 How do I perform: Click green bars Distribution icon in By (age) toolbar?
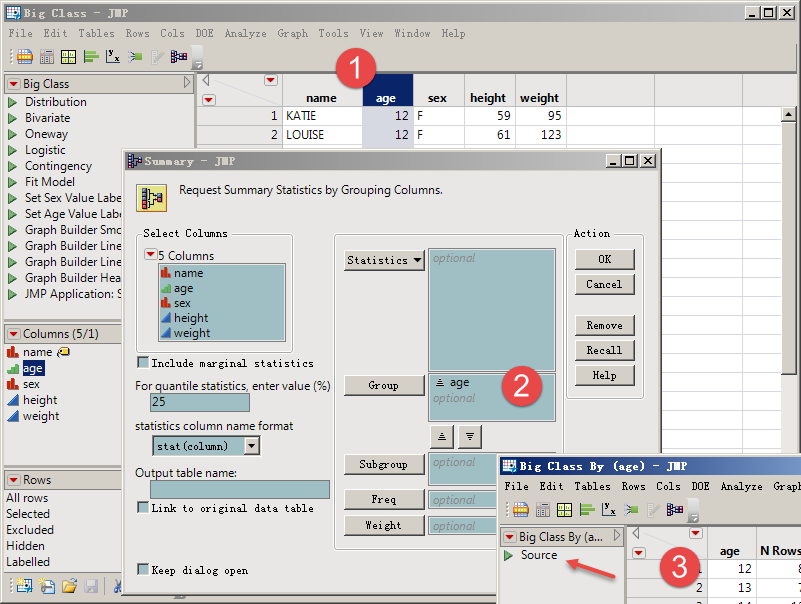coord(587,509)
